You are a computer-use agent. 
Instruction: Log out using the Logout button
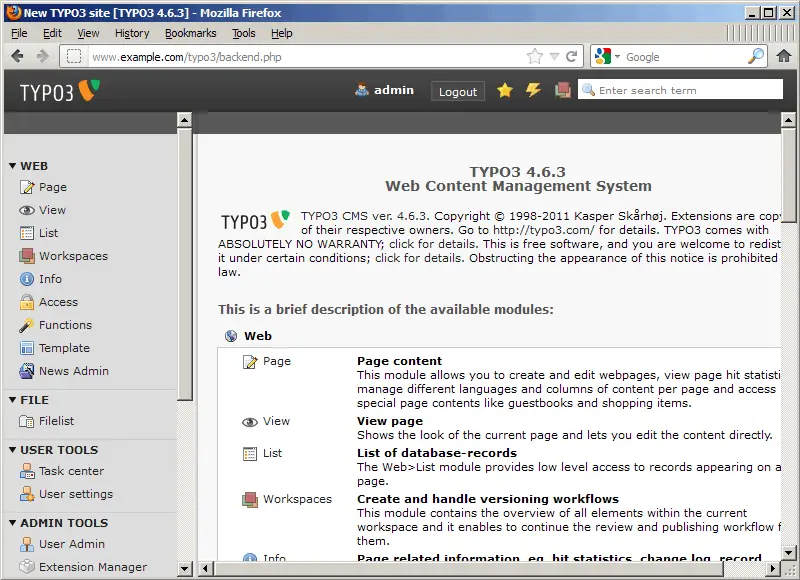tap(458, 91)
